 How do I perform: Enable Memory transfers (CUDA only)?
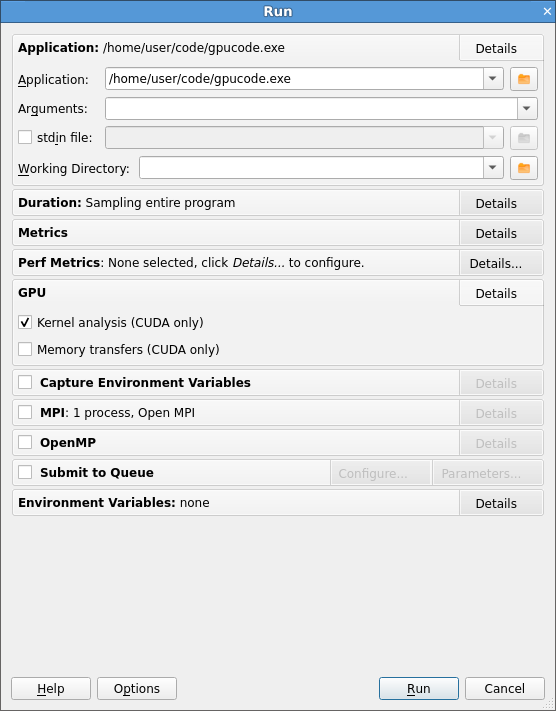point(25,349)
